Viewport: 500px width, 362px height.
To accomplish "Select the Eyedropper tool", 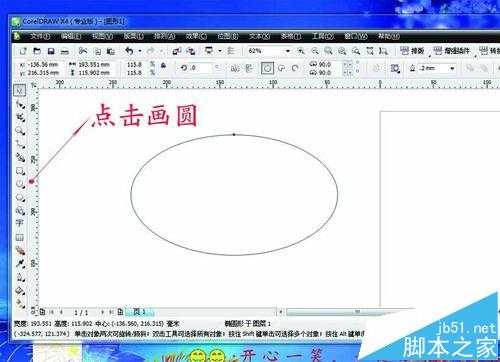I will pos(20,264).
